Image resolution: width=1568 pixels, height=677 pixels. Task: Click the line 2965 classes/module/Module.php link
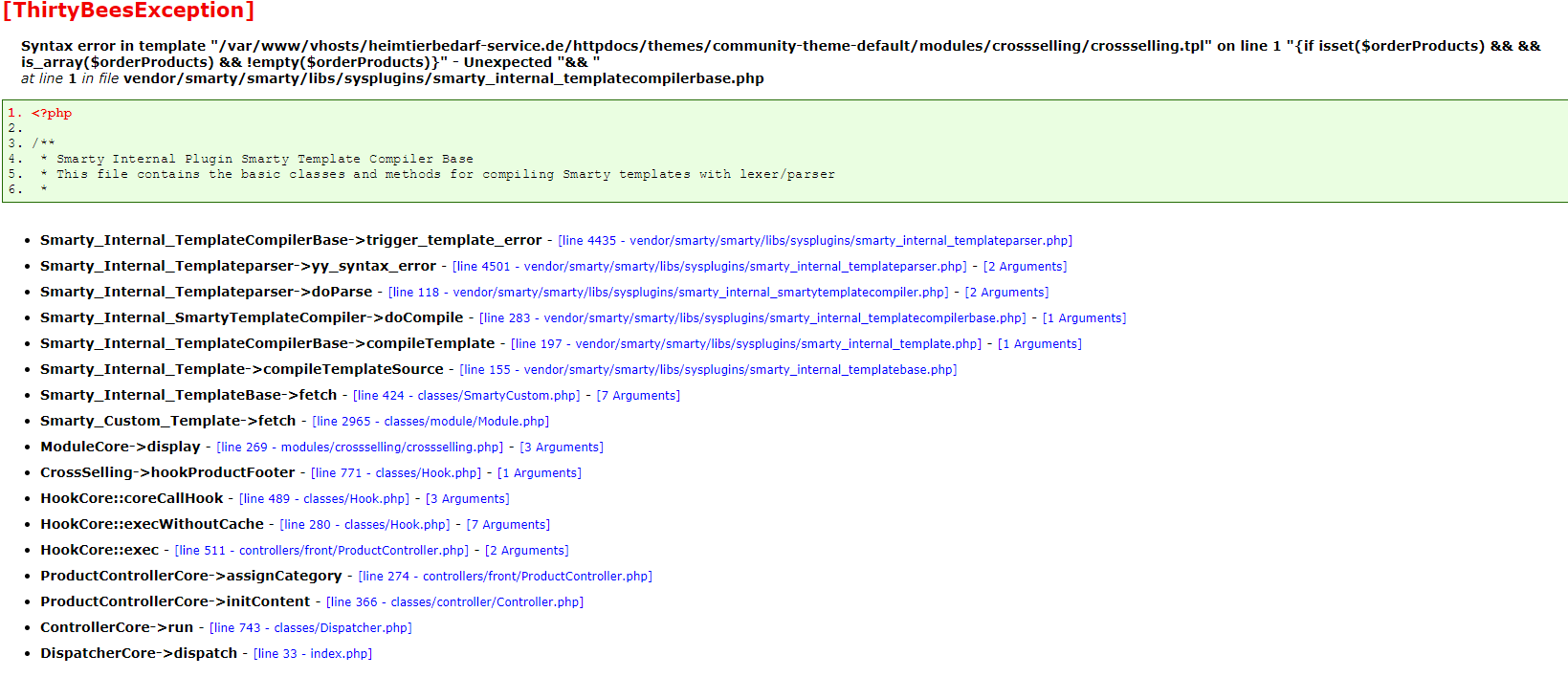point(431,422)
